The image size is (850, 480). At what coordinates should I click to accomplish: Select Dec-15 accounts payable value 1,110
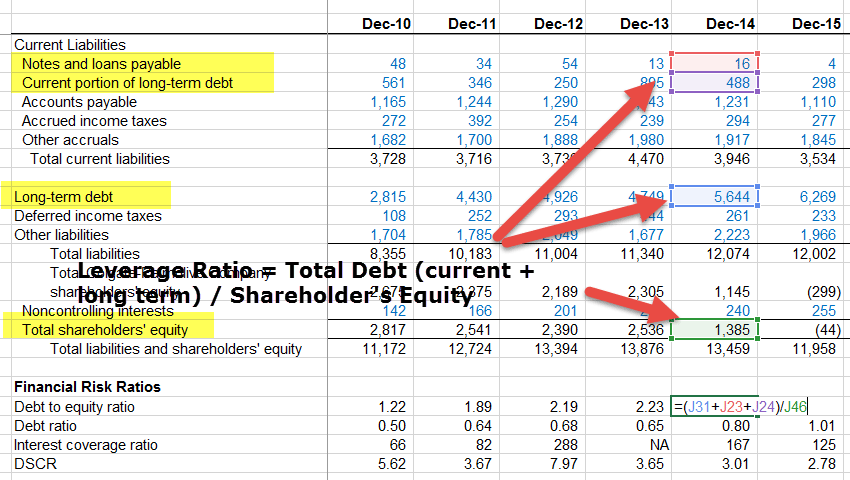(x=818, y=101)
